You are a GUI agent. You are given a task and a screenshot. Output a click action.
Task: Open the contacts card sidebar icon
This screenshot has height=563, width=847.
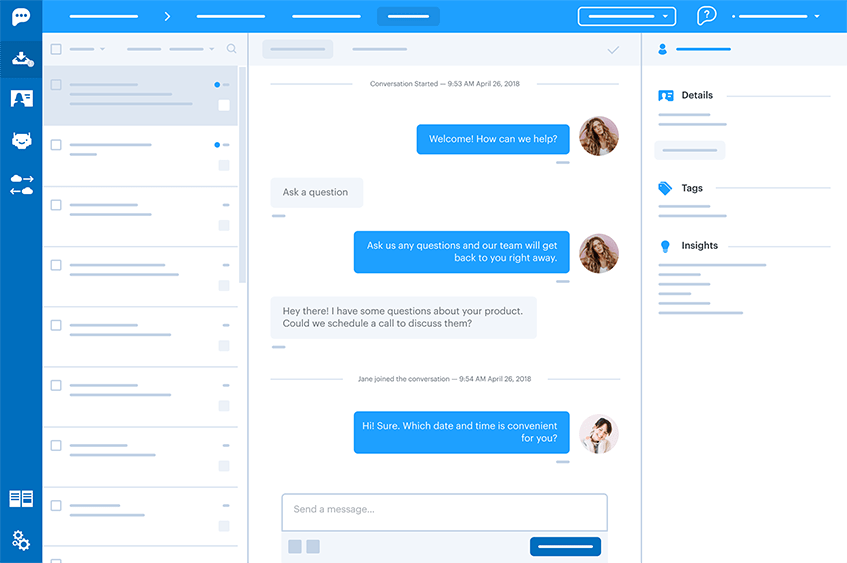[22, 98]
